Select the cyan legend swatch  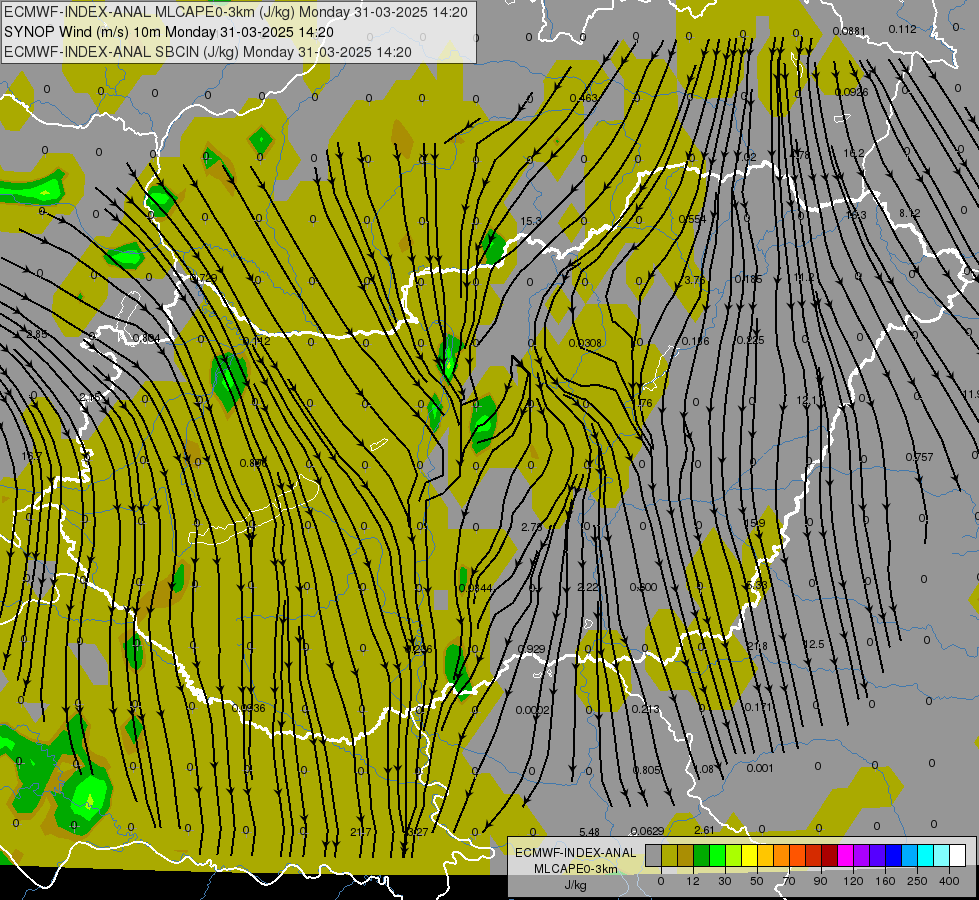[925, 855]
